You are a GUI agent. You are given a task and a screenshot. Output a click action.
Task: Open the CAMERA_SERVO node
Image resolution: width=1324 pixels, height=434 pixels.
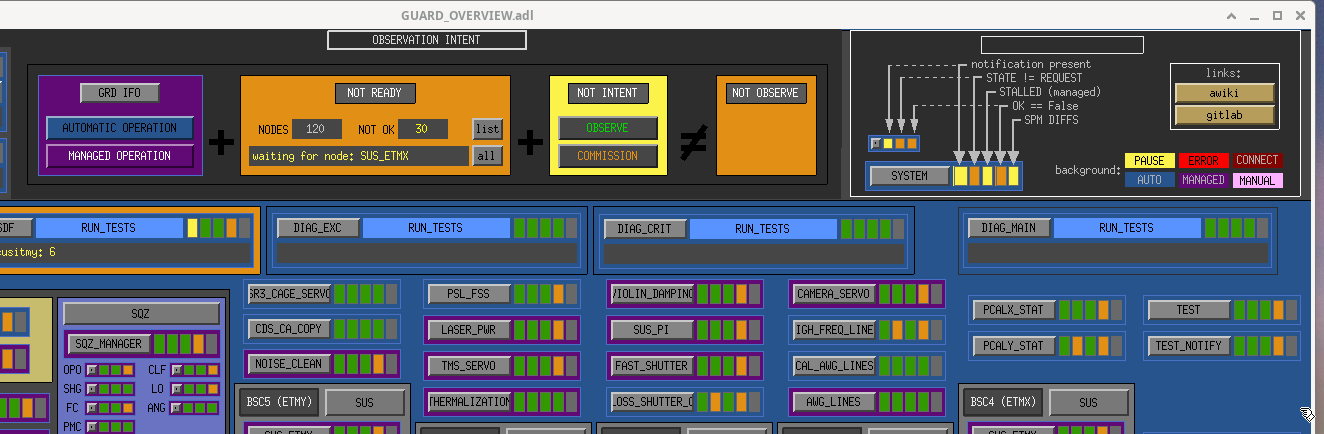(x=834, y=294)
